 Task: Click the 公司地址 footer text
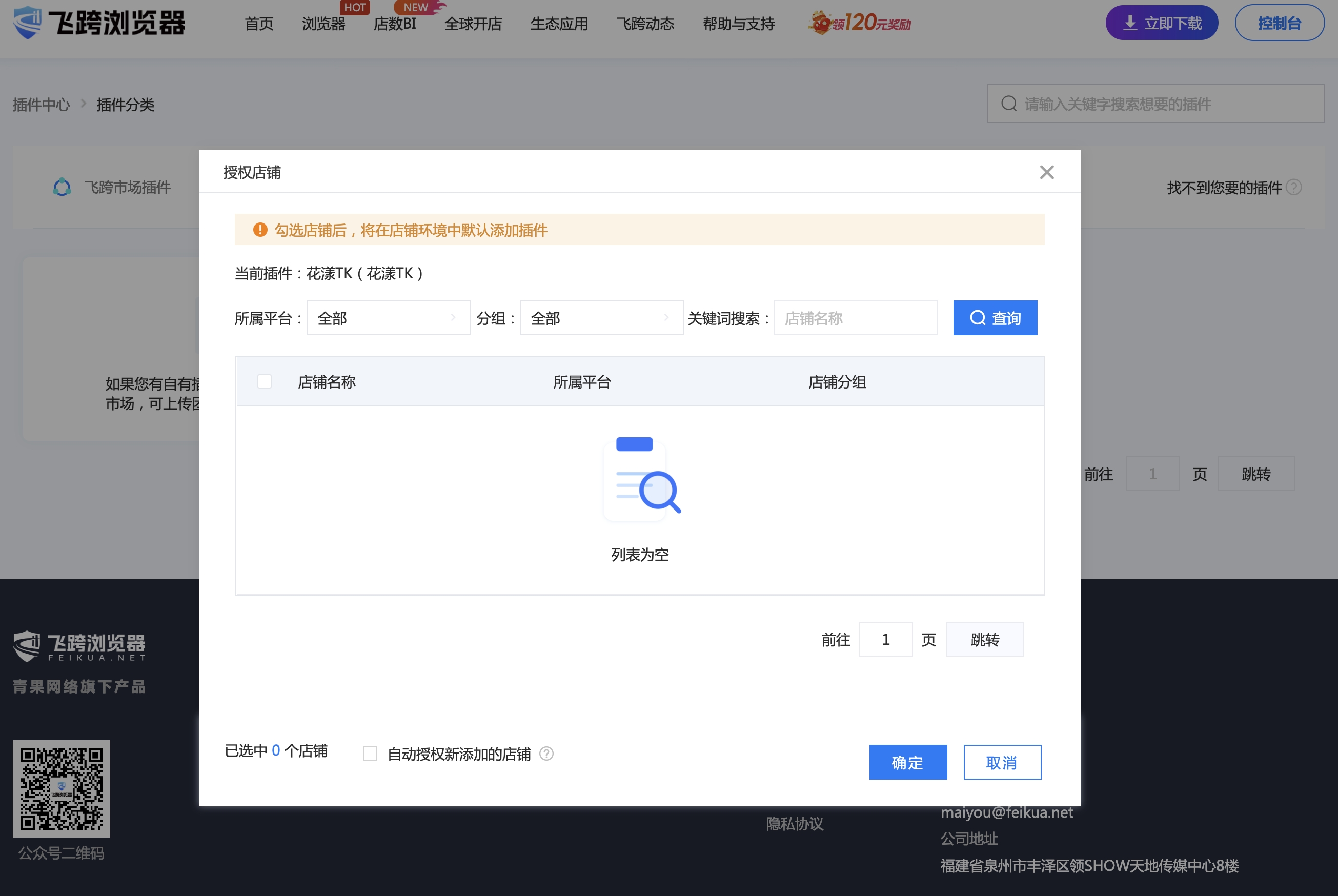(969, 838)
